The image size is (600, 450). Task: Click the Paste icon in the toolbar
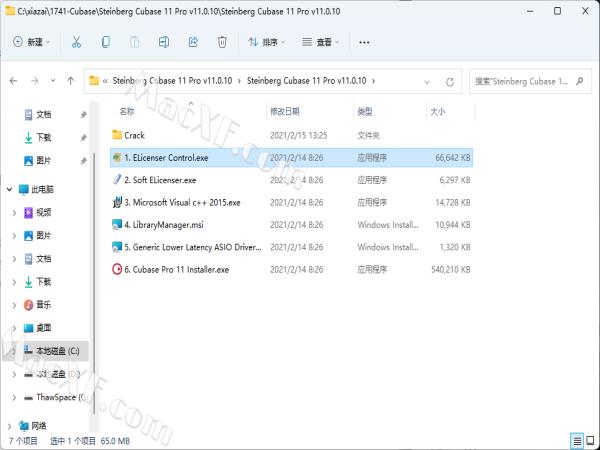(134, 42)
